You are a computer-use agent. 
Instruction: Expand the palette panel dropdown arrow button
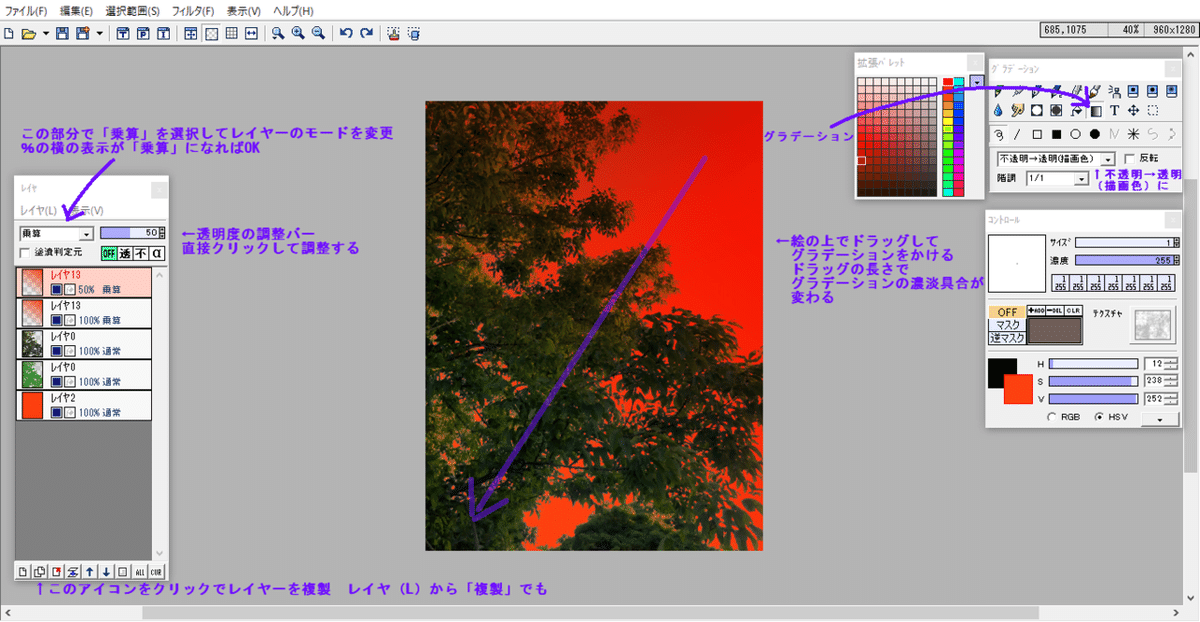[x=977, y=81]
